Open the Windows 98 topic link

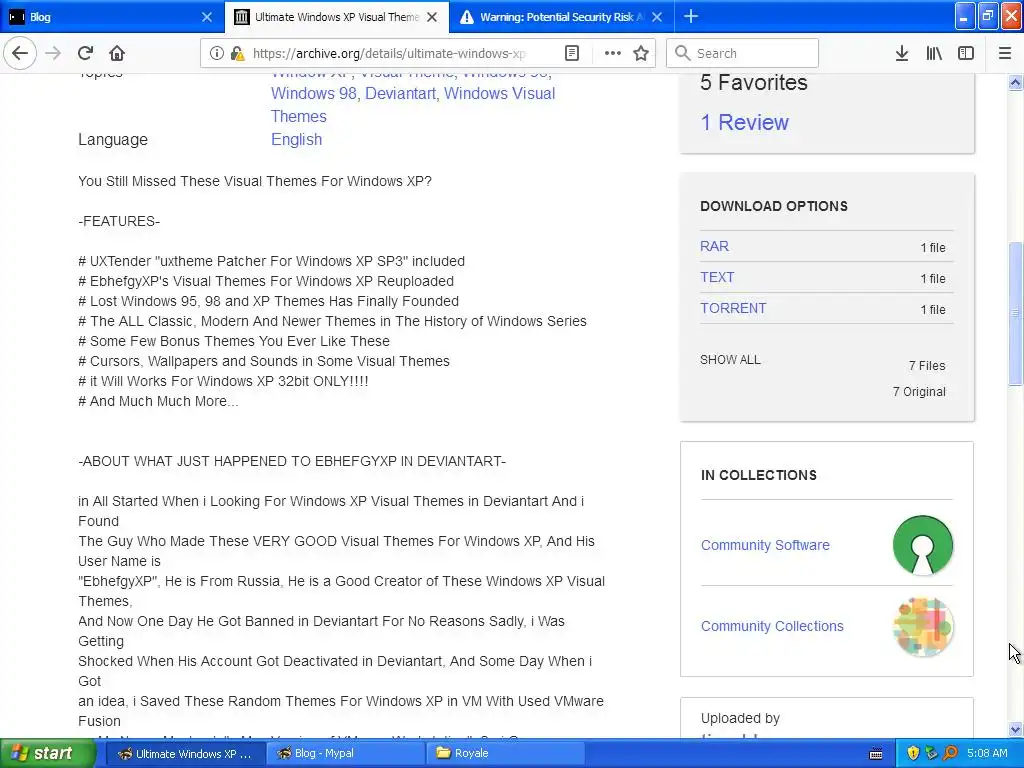tap(313, 93)
